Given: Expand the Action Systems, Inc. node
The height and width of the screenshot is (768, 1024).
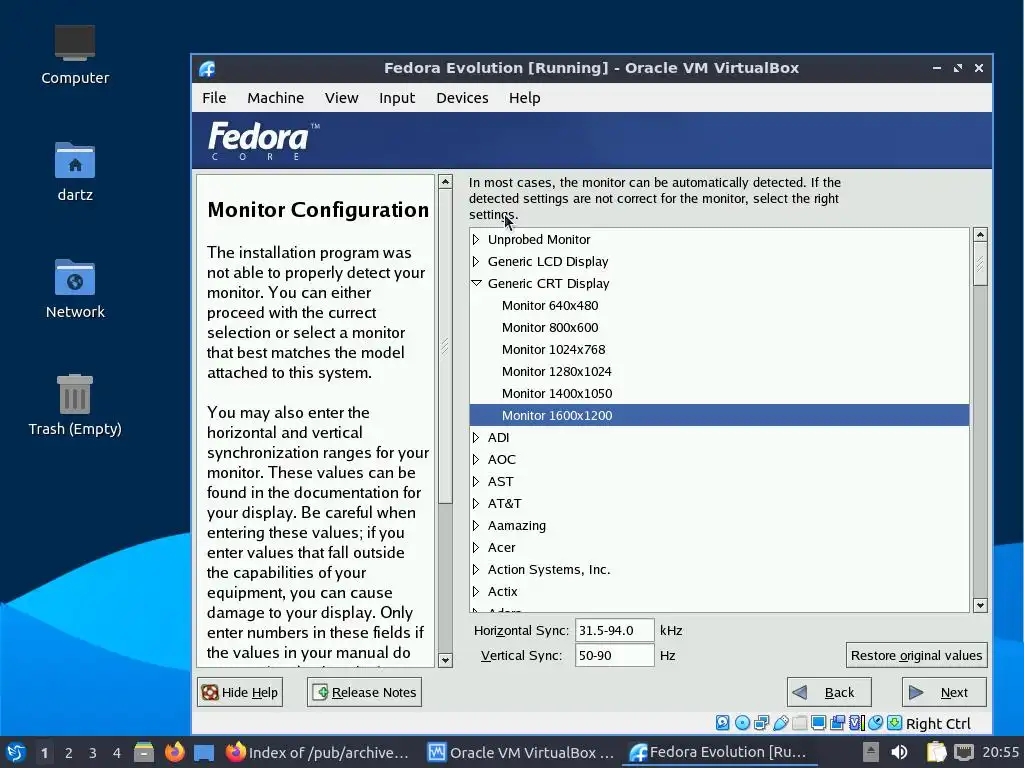Looking at the screenshot, I should 476,569.
